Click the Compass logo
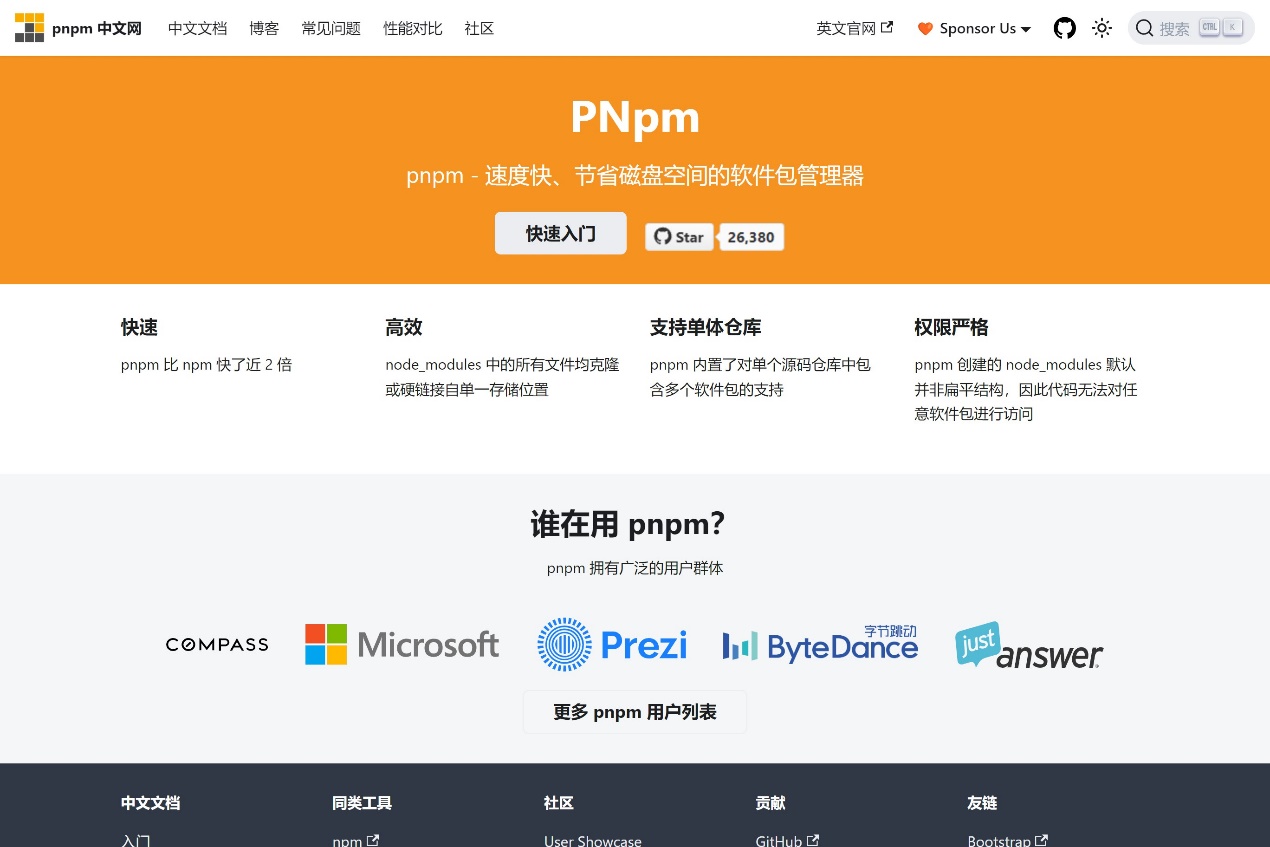 pyautogui.click(x=217, y=645)
